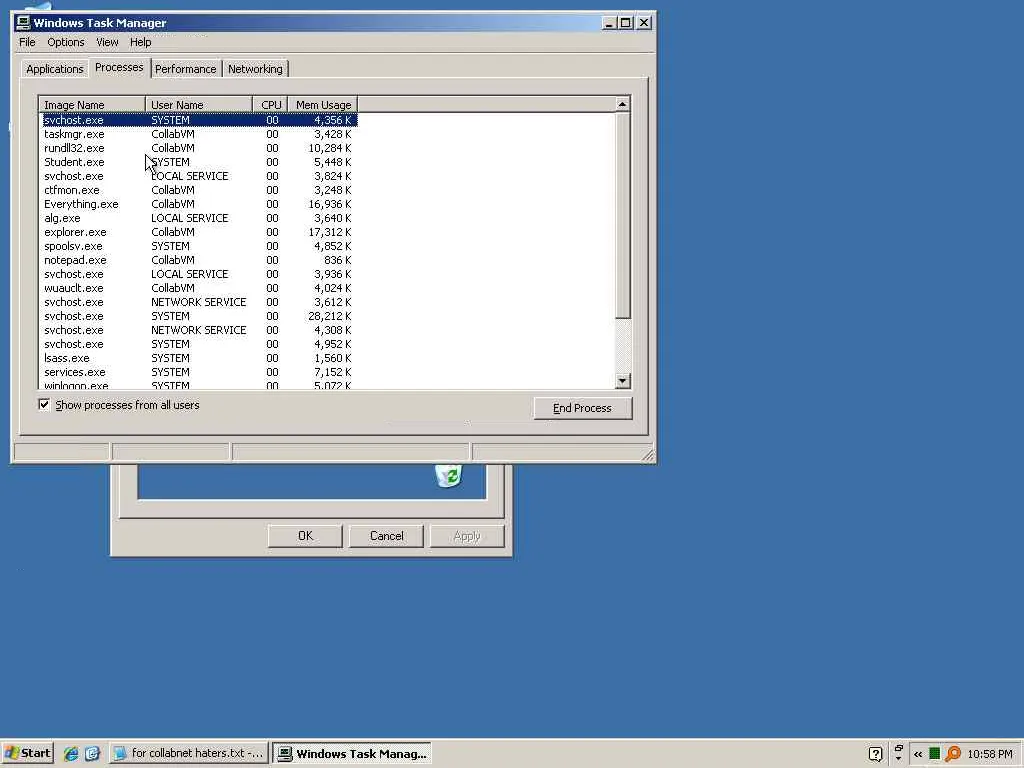The width and height of the screenshot is (1024, 768).
Task: Click the 17,312 K memory value
Action: pyautogui.click(x=330, y=232)
